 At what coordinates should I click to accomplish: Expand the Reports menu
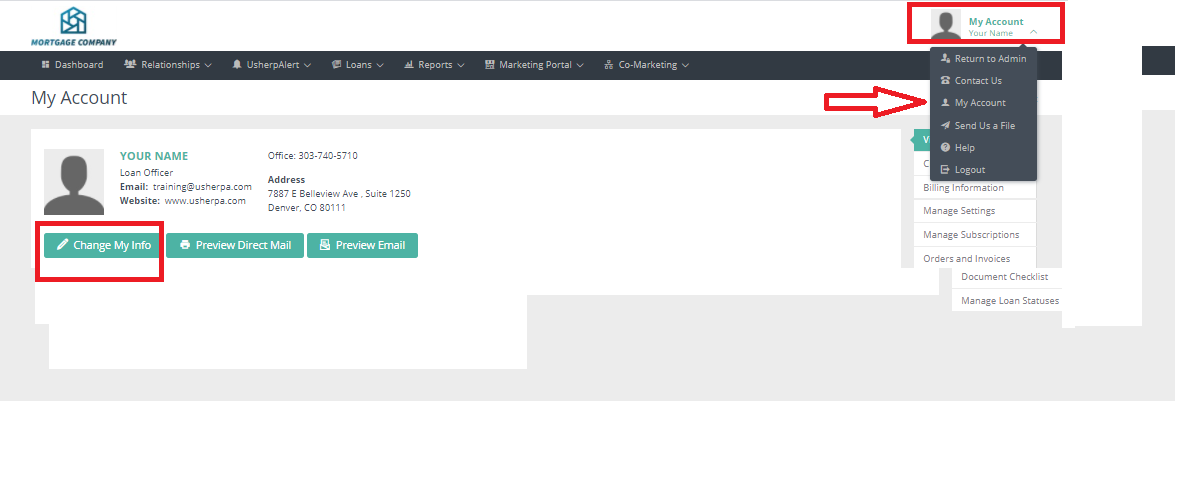(435, 65)
